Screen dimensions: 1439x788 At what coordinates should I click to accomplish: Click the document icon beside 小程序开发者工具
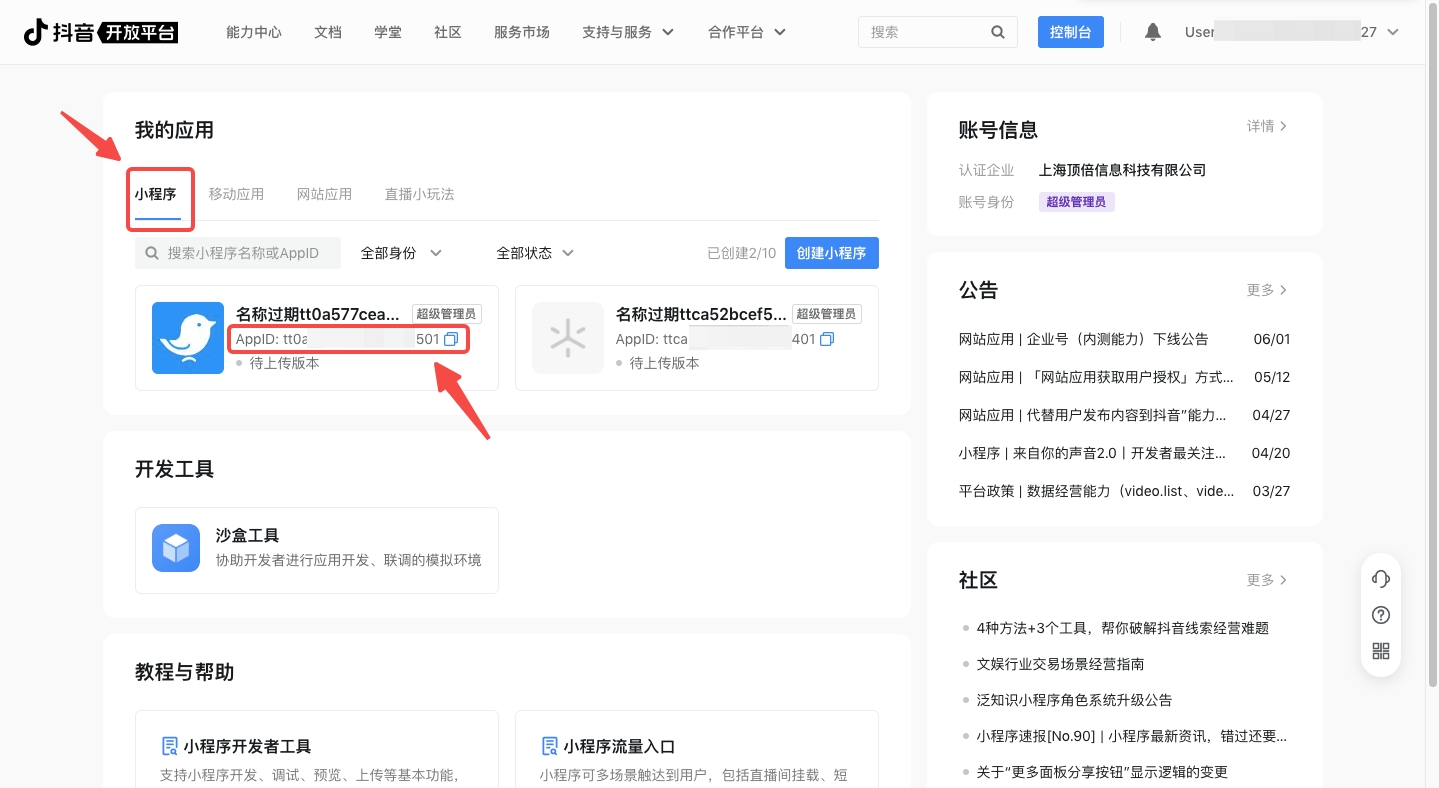click(169, 746)
